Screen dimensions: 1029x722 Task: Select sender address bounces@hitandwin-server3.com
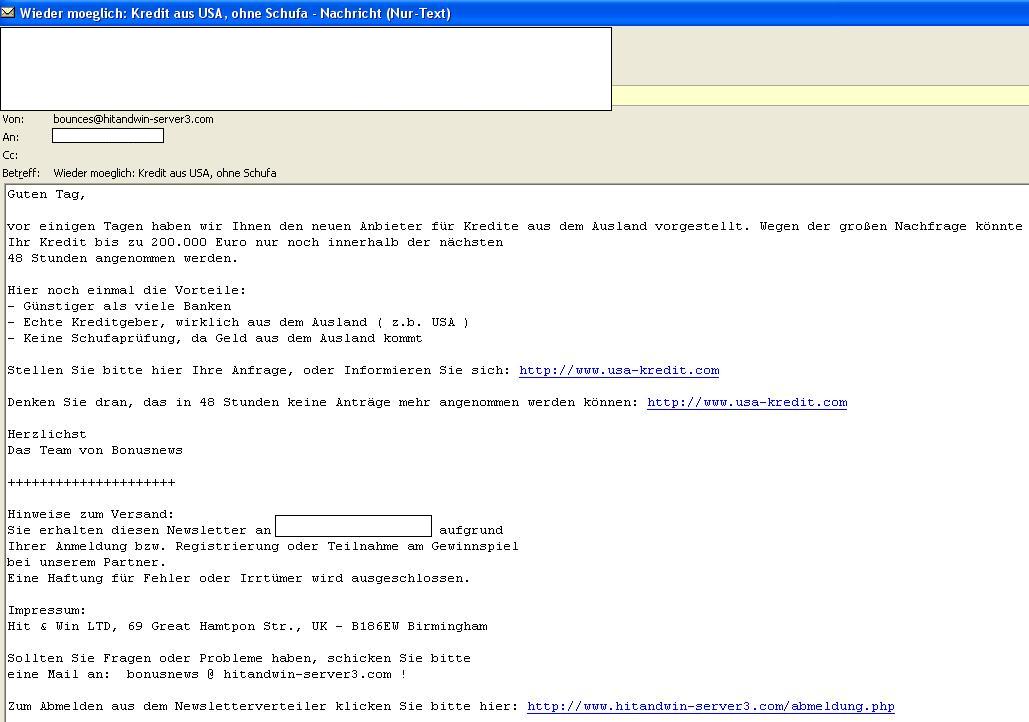point(133,119)
